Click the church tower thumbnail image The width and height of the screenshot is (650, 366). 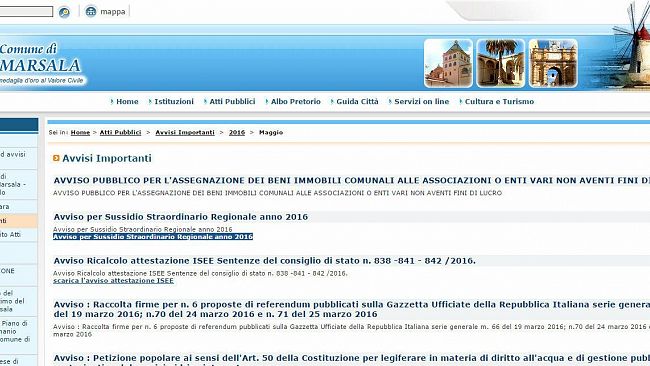(x=448, y=63)
